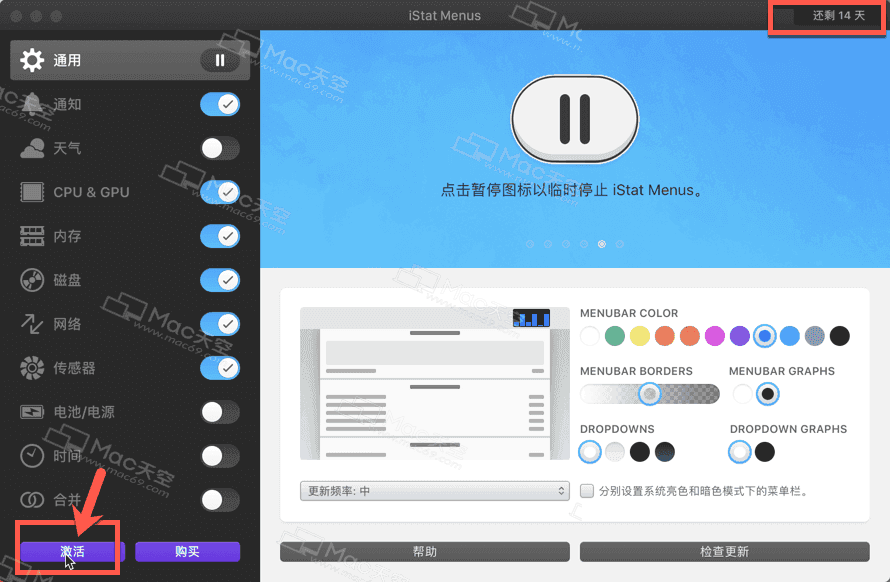This screenshot has height=582, width=890.
Task: Click the 内存 memory icon
Action: point(32,236)
